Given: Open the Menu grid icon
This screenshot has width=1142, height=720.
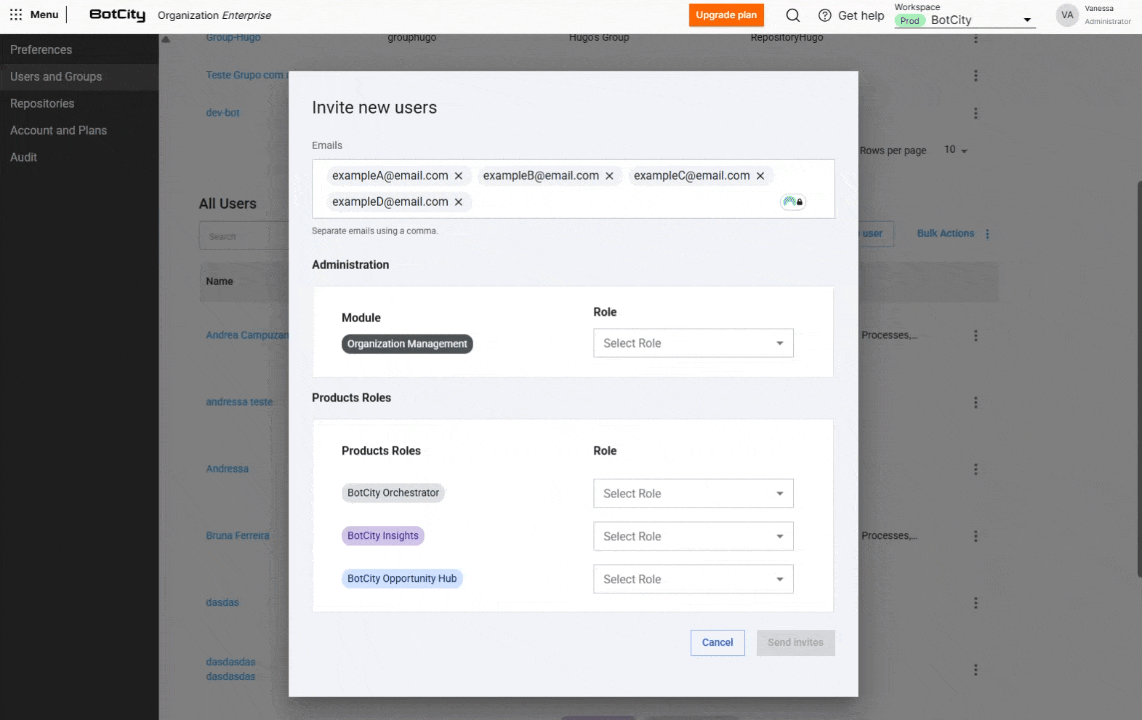Looking at the screenshot, I should pyautogui.click(x=16, y=15).
